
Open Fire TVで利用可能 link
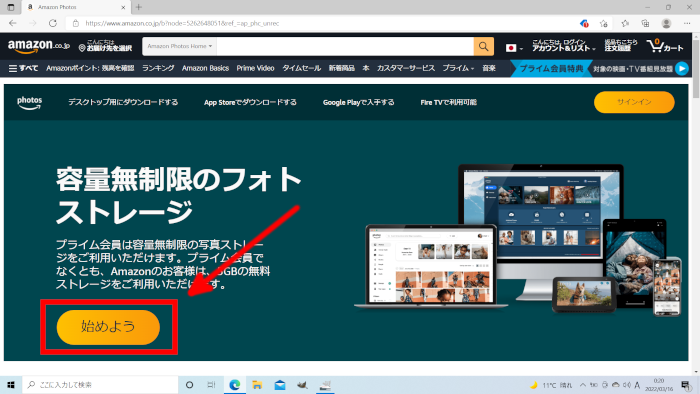tap(448, 102)
